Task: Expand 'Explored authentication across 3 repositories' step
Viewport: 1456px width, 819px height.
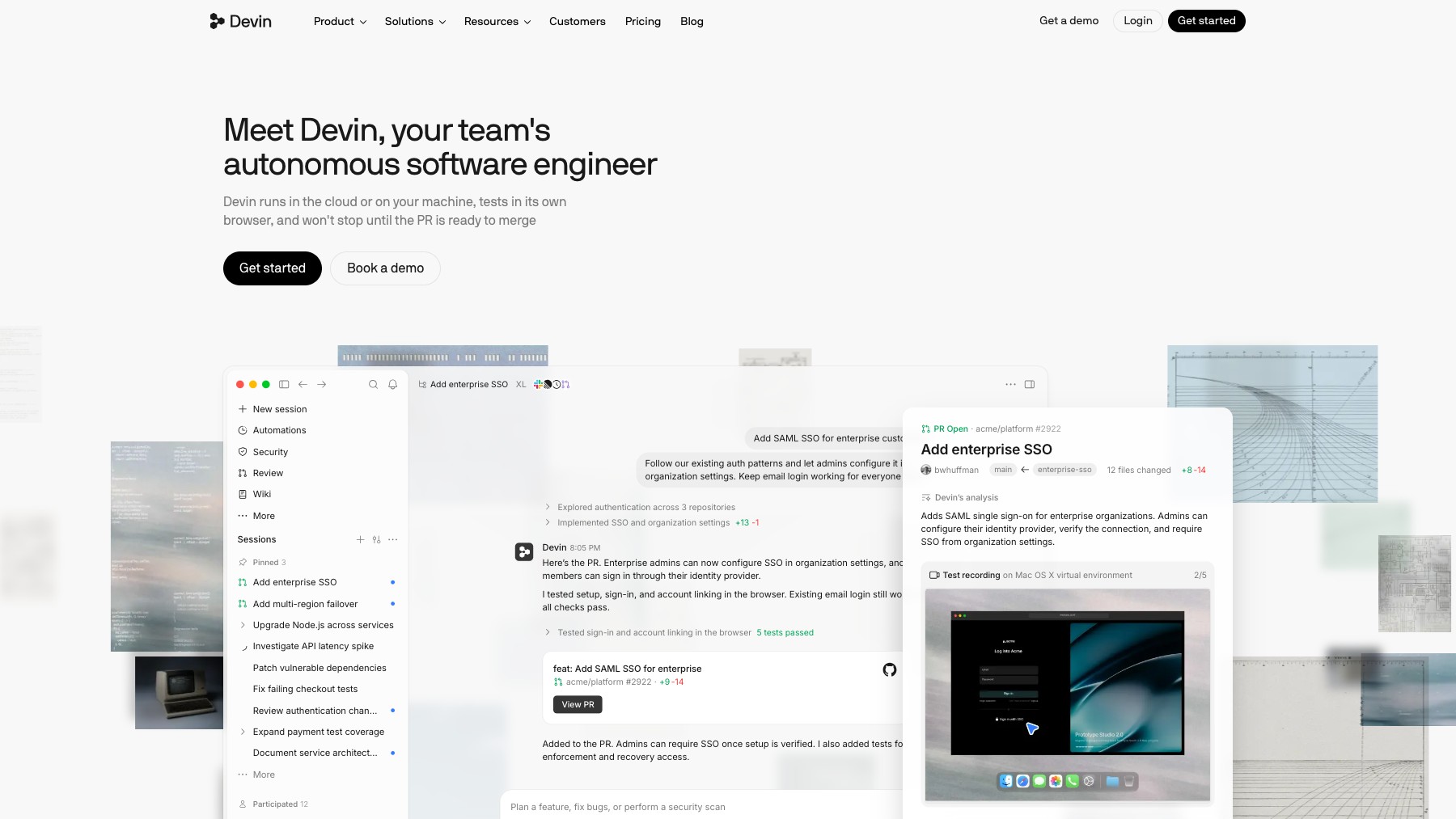Action: pyautogui.click(x=548, y=507)
